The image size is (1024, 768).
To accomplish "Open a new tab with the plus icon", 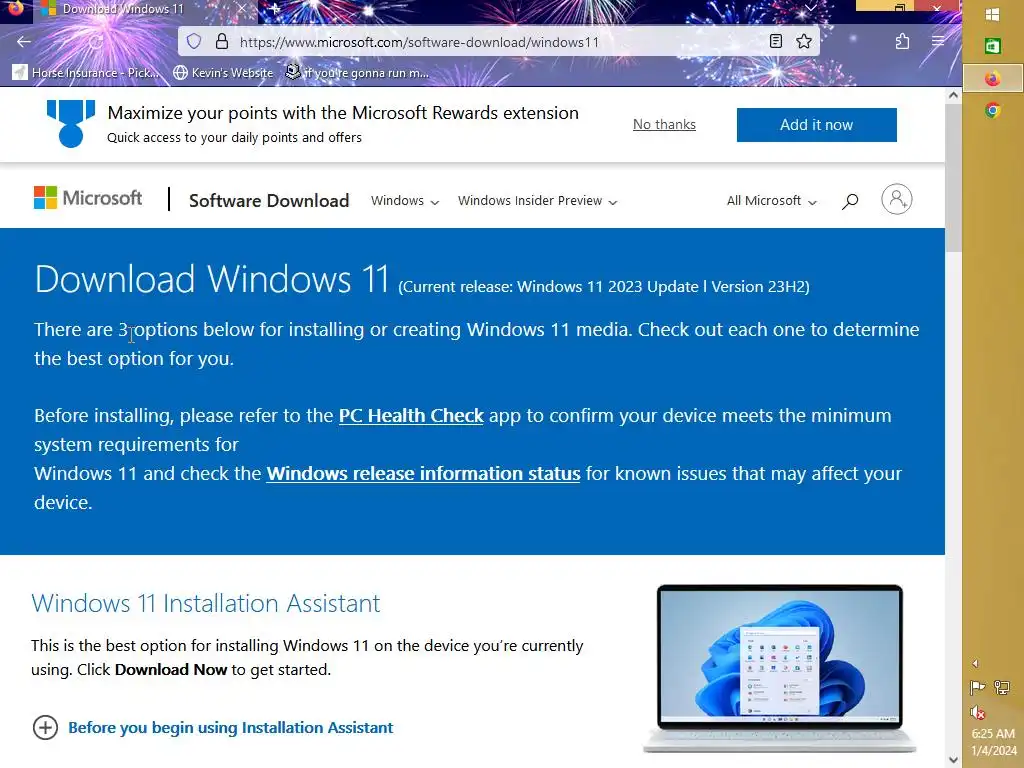I will click(x=275, y=9).
